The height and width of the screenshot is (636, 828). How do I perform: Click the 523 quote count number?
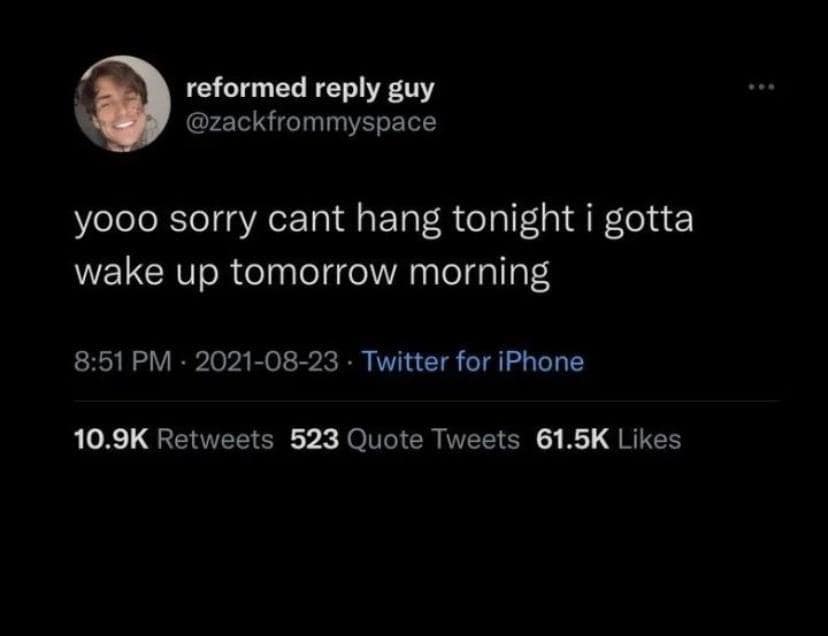coord(314,439)
